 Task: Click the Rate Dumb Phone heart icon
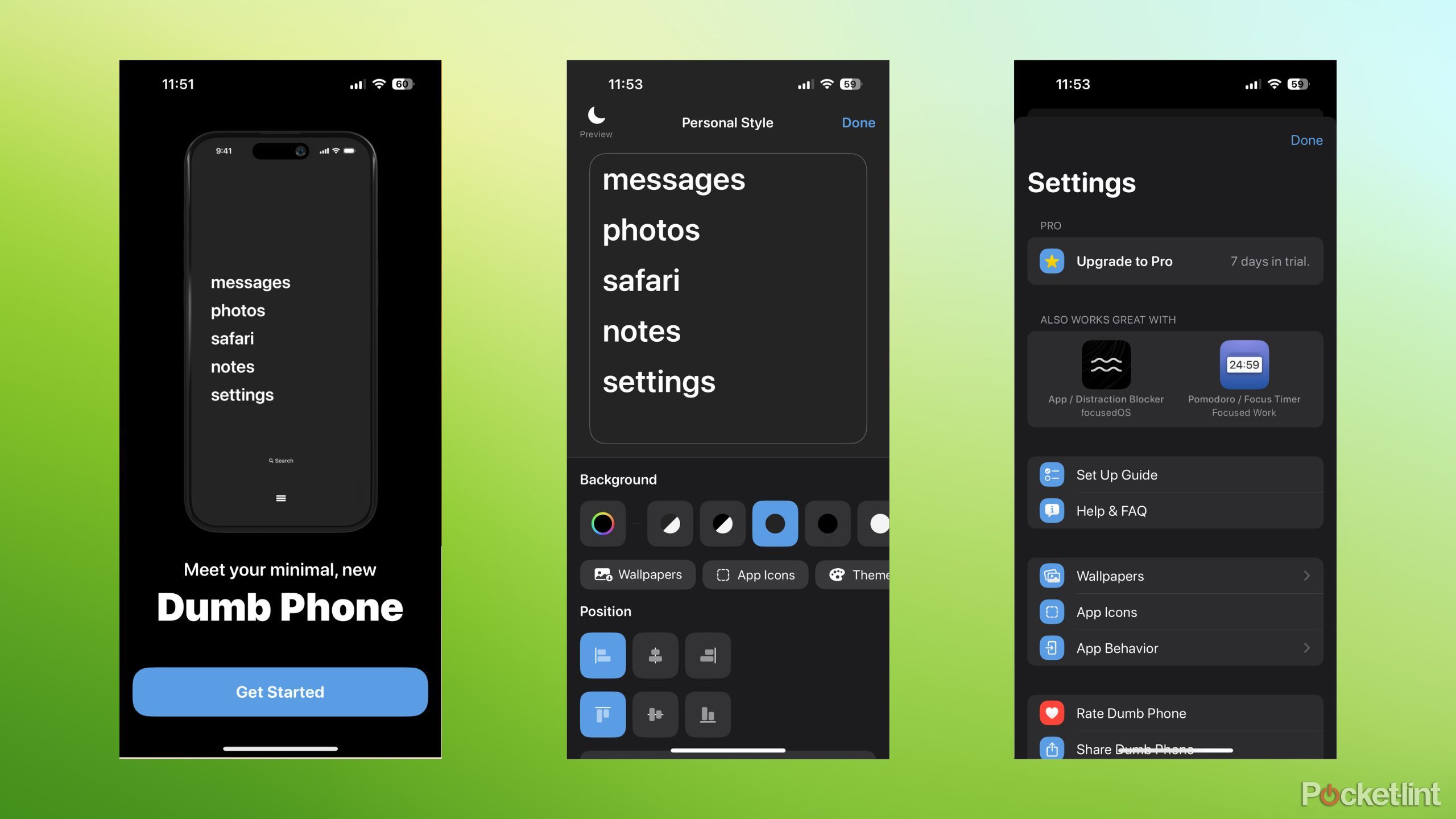pos(1051,713)
